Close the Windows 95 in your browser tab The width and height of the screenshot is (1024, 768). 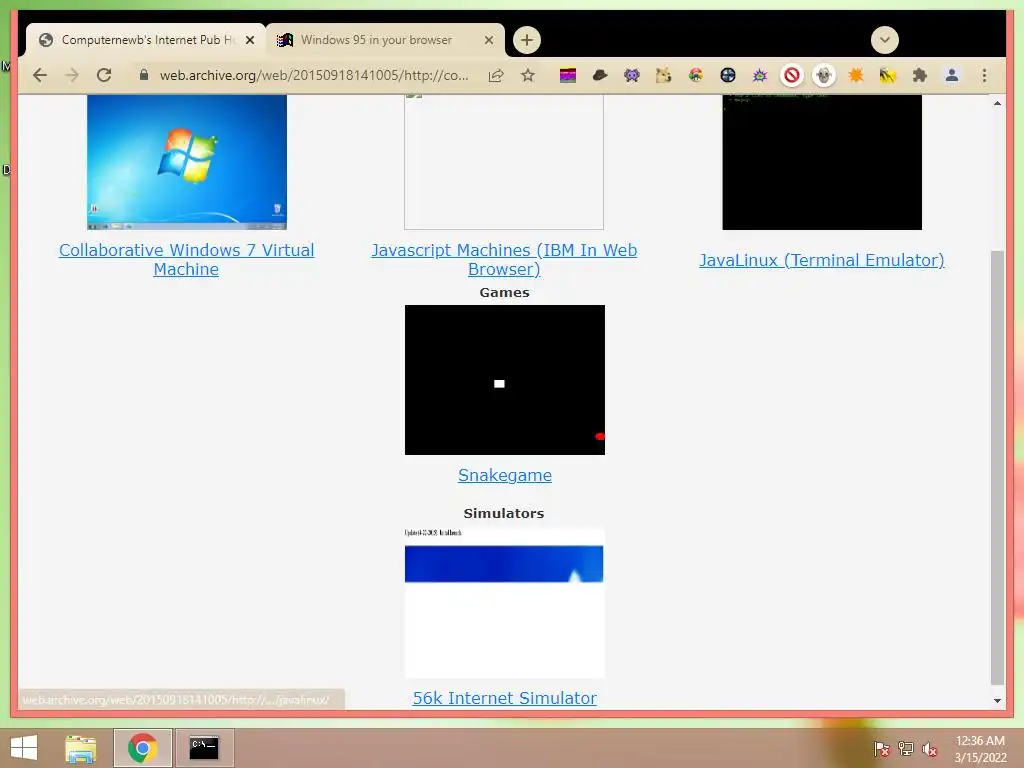click(x=488, y=40)
